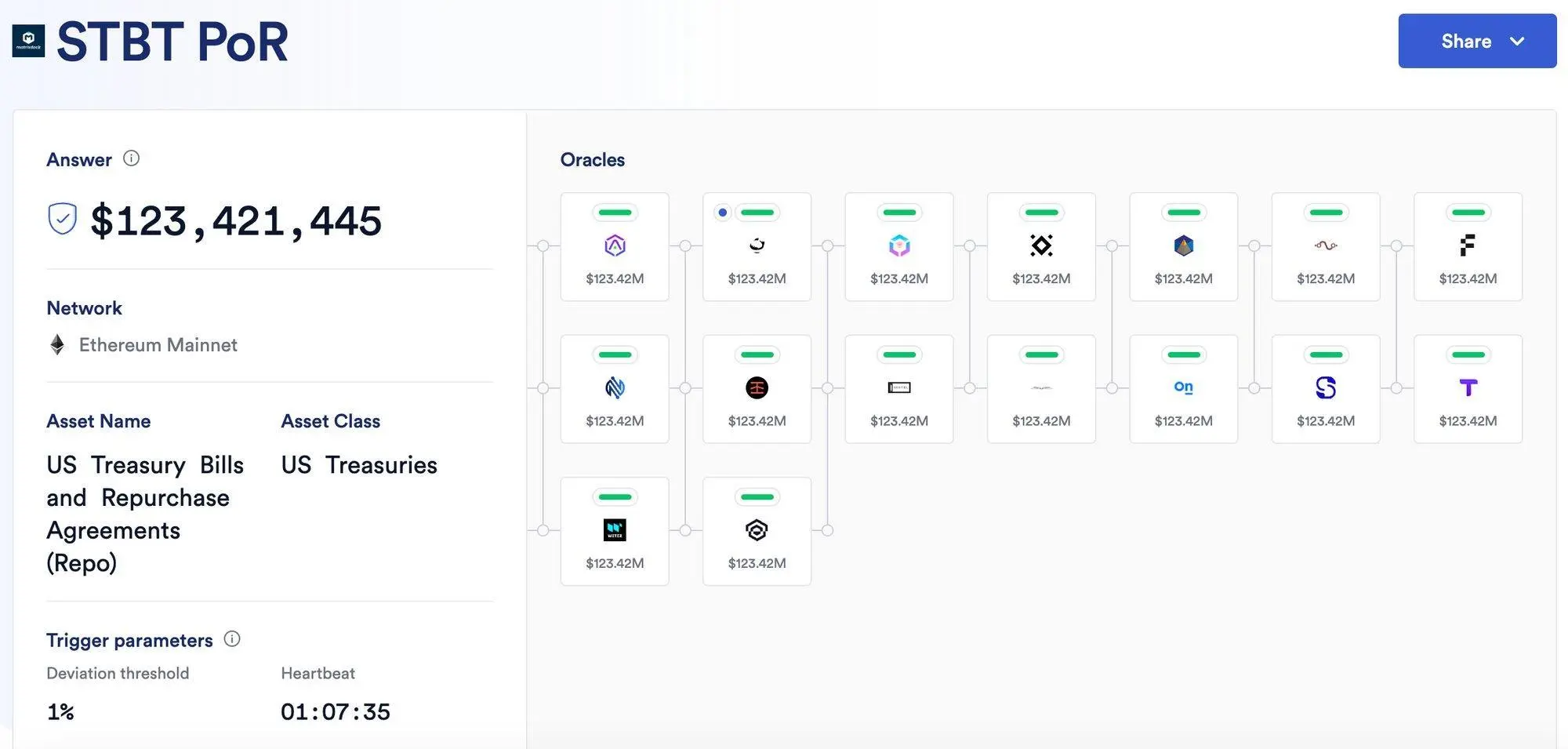This screenshot has width=1568, height=749.
Task: Expand the Share dropdown
Action: (x=1477, y=41)
